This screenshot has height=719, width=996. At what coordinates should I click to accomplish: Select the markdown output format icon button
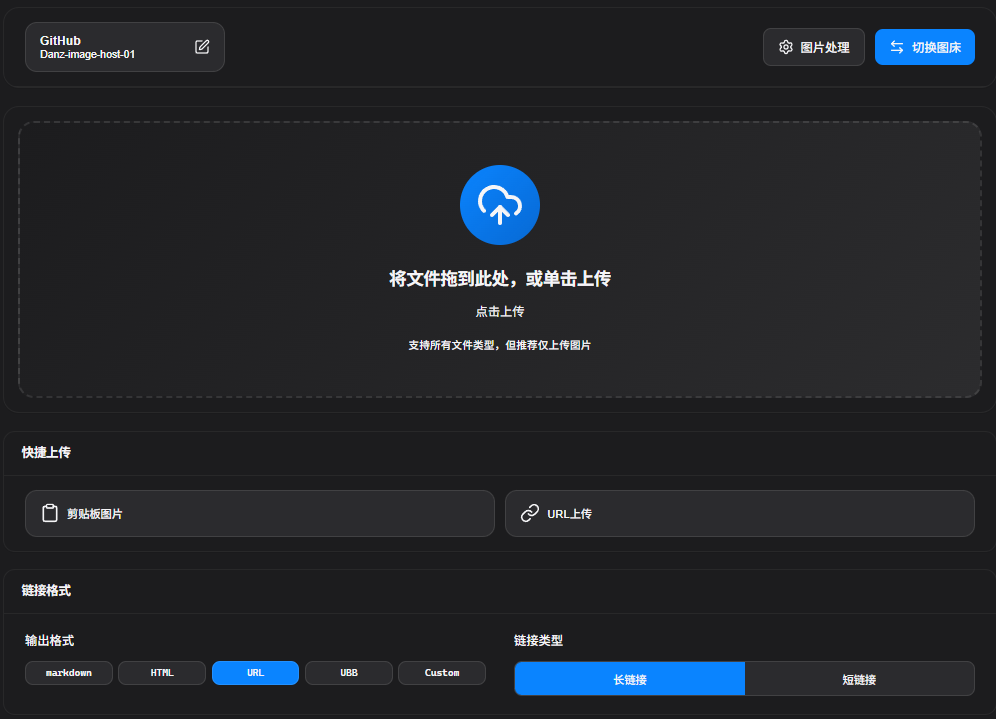click(x=68, y=672)
